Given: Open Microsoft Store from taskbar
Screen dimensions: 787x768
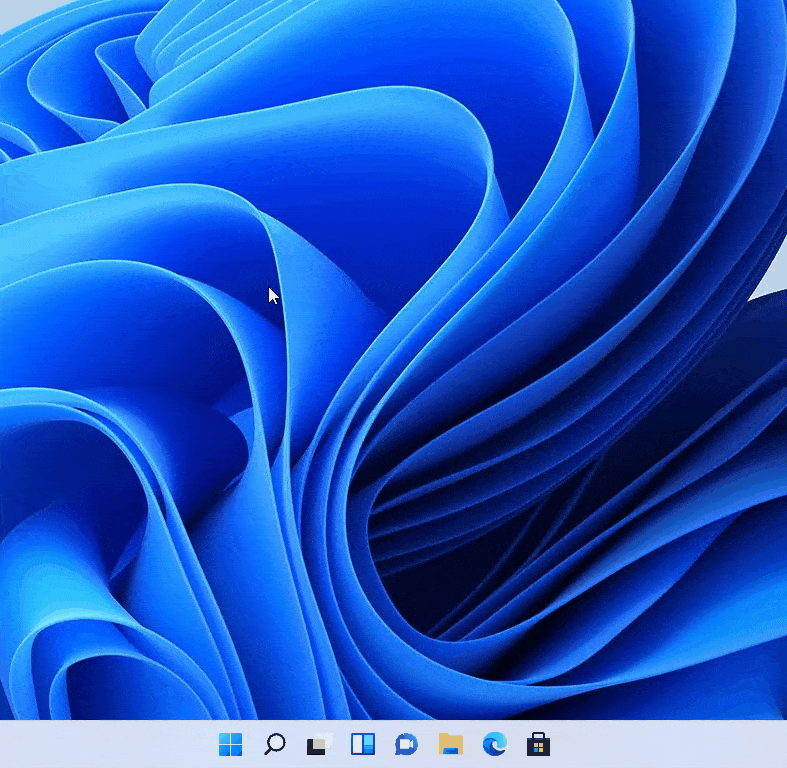Looking at the screenshot, I should [x=538, y=744].
